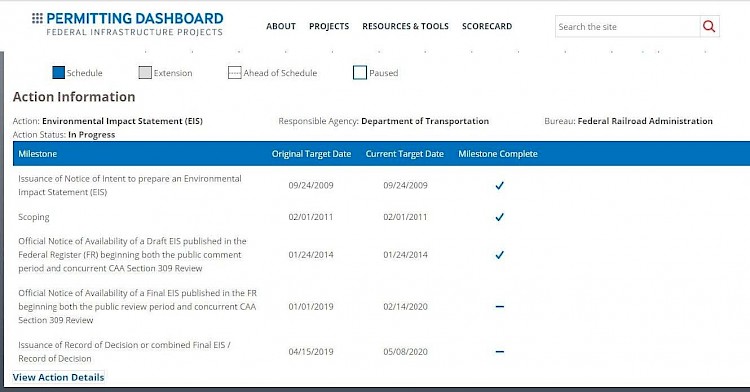Image resolution: width=750 pixels, height=392 pixels.
Task: Click the Record of Decision incomplete dash
Action: (499, 352)
